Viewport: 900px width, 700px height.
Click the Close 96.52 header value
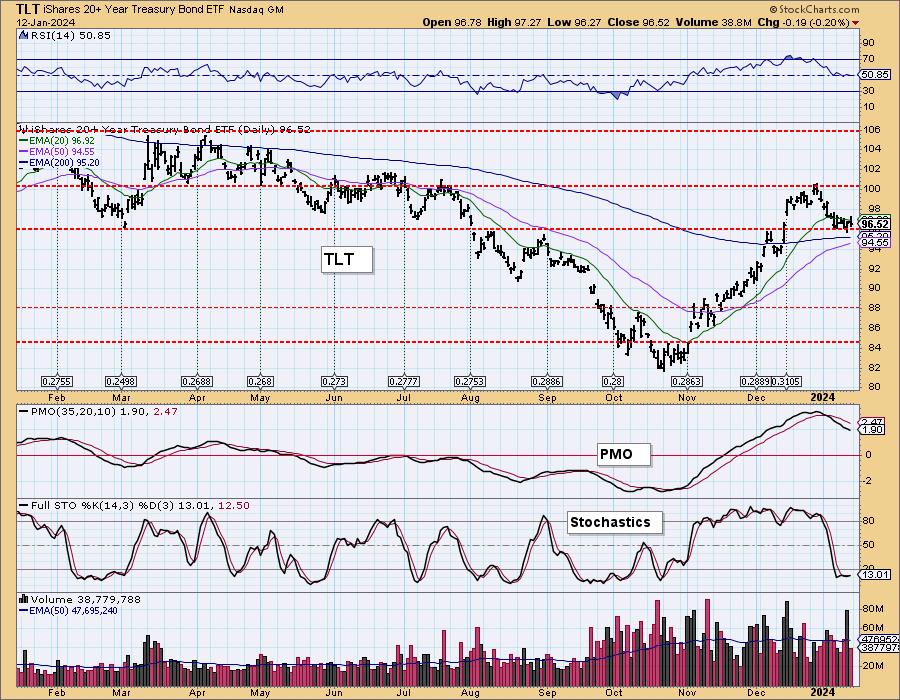[638, 22]
